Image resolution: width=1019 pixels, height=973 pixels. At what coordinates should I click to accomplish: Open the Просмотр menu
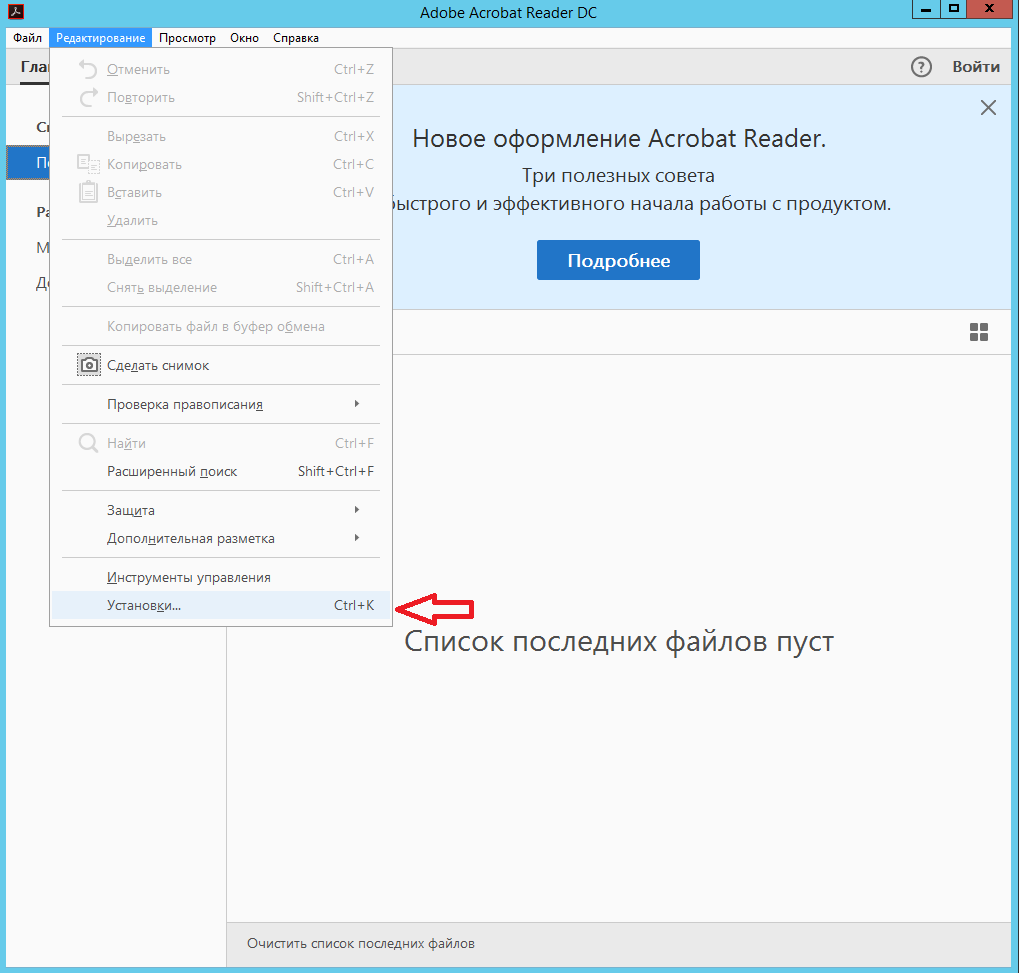click(x=187, y=38)
